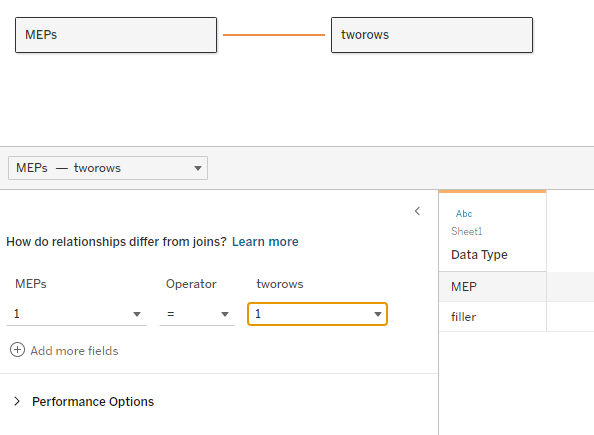Select the Data Type column header

click(492, 232)
